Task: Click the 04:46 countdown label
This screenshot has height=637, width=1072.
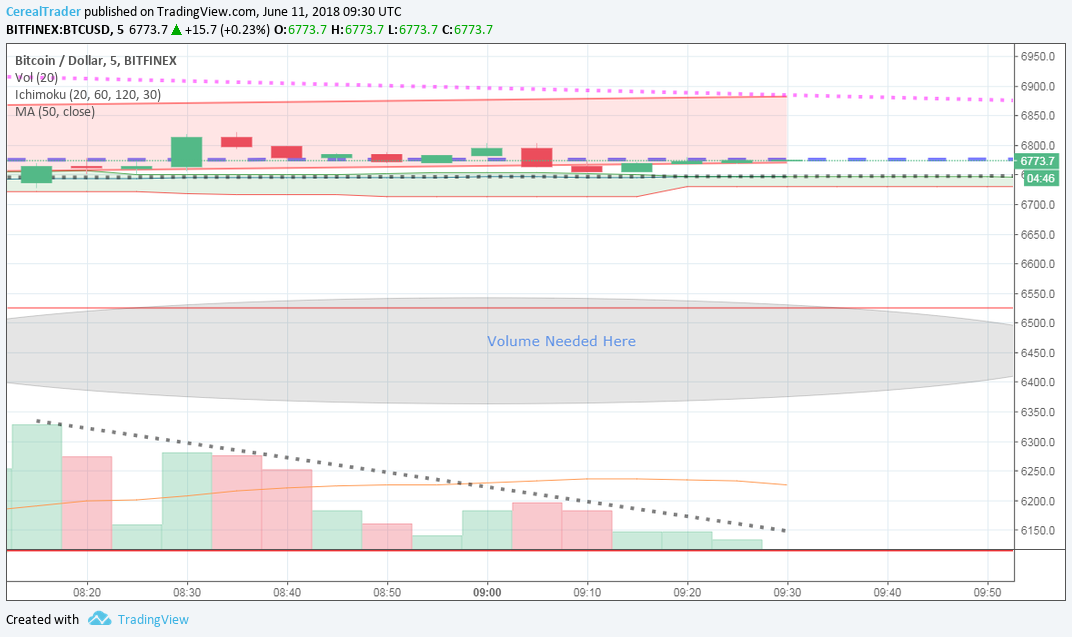Action: (1040, 178)
